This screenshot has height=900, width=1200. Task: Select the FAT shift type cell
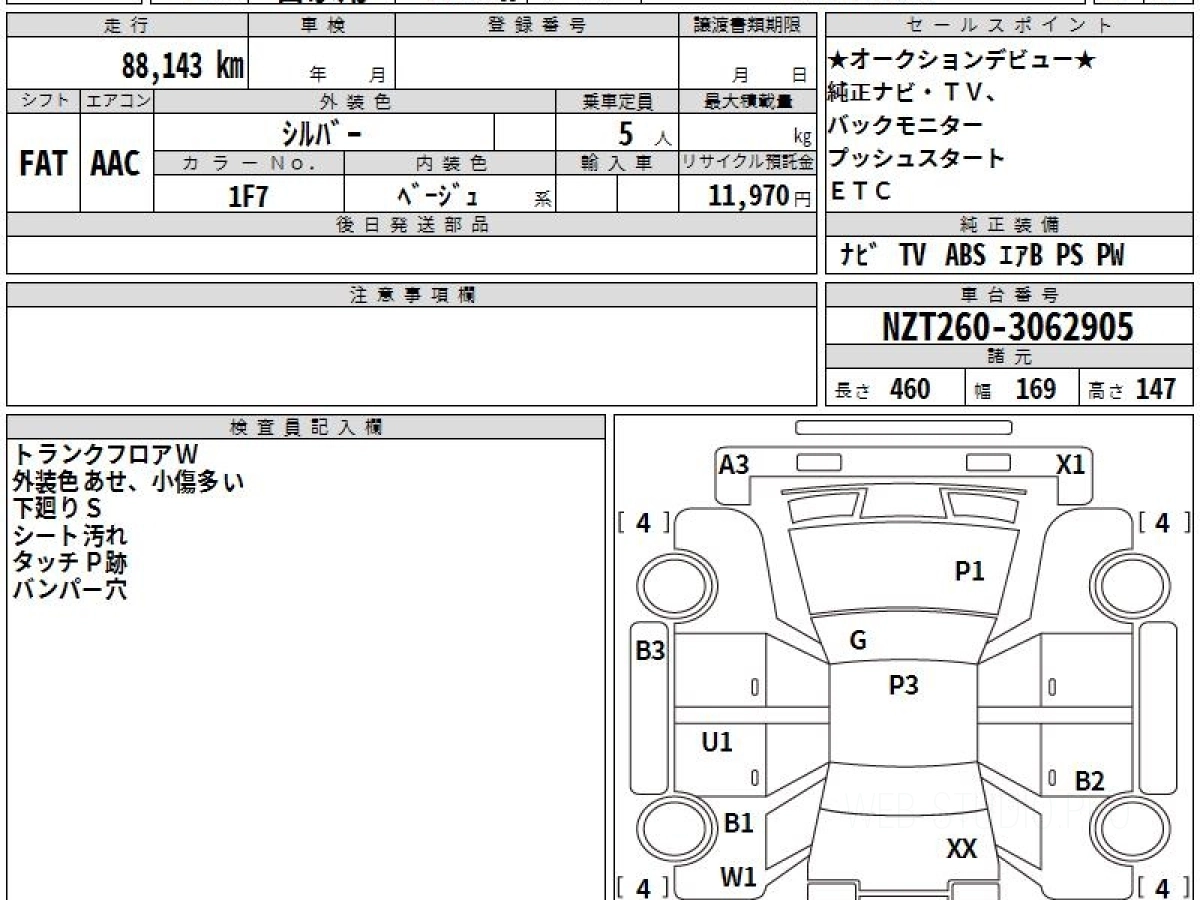(x=43, y=163)
